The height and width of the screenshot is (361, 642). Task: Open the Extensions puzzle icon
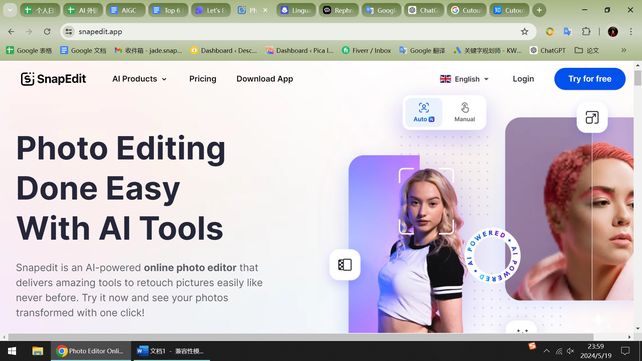tap(586, 32)
